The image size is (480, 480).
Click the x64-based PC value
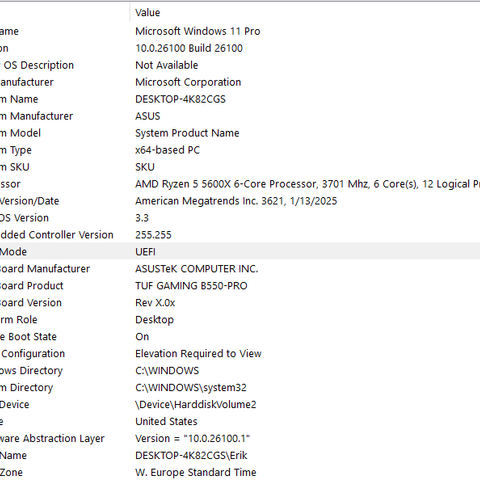tap(167, 150)
